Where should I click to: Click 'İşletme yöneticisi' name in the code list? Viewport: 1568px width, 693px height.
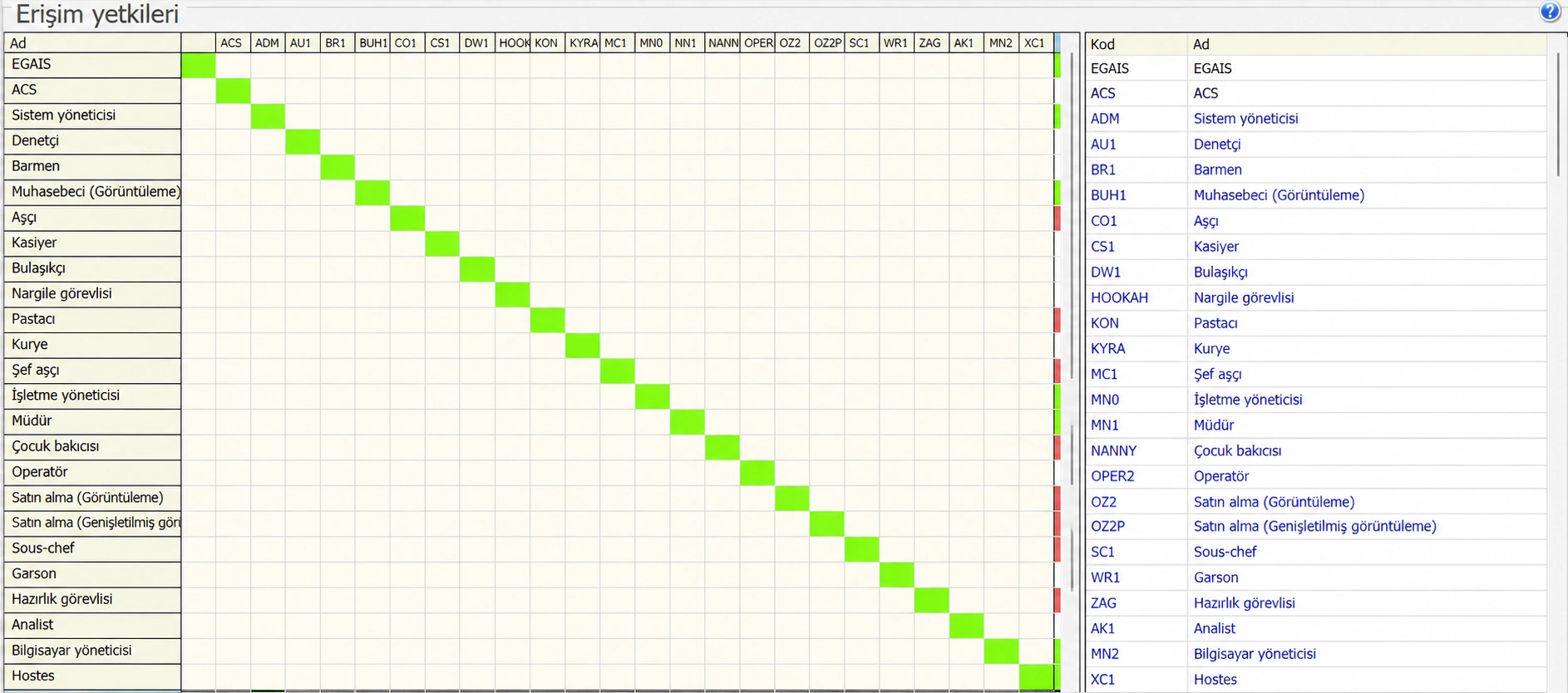pos(1248,400)
